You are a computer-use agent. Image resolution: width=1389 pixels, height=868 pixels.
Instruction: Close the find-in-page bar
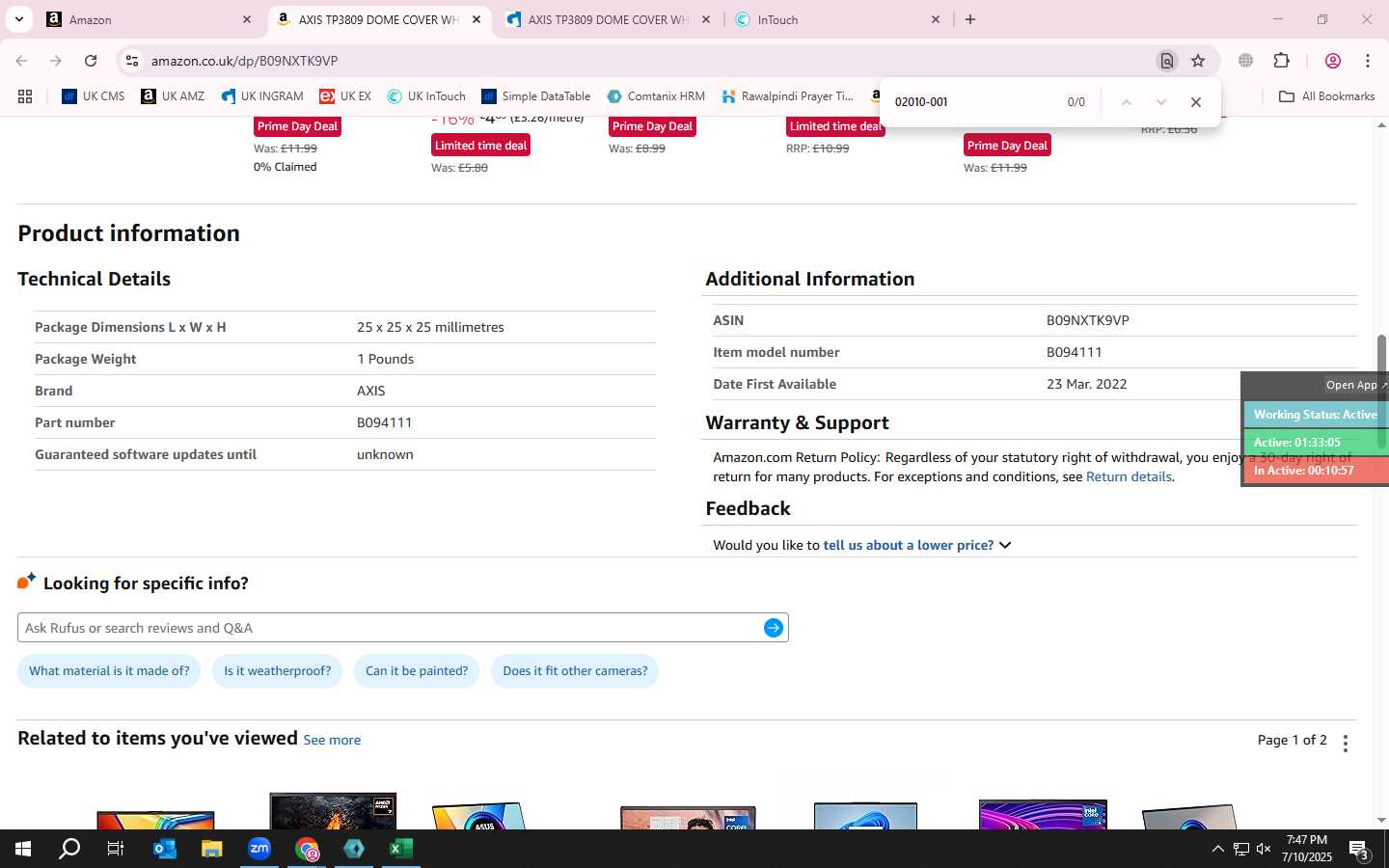pyautogui.click(x=1196, y=102)
